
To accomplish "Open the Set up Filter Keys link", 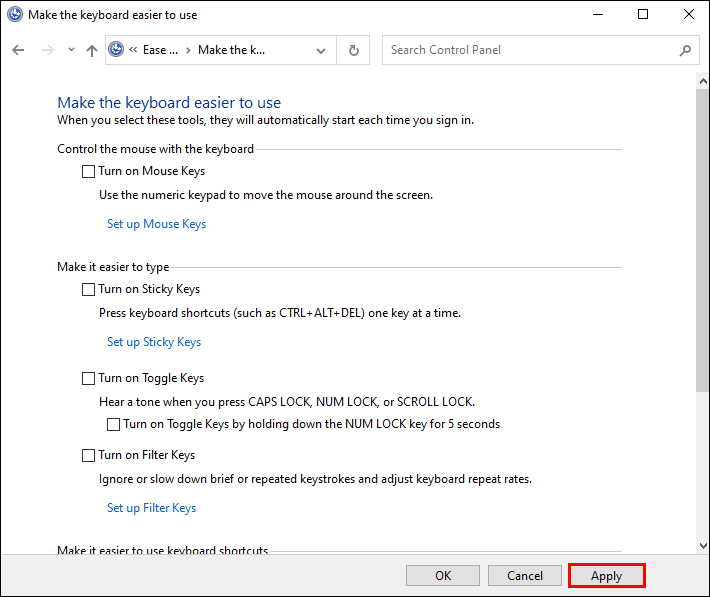I will 151,508.
